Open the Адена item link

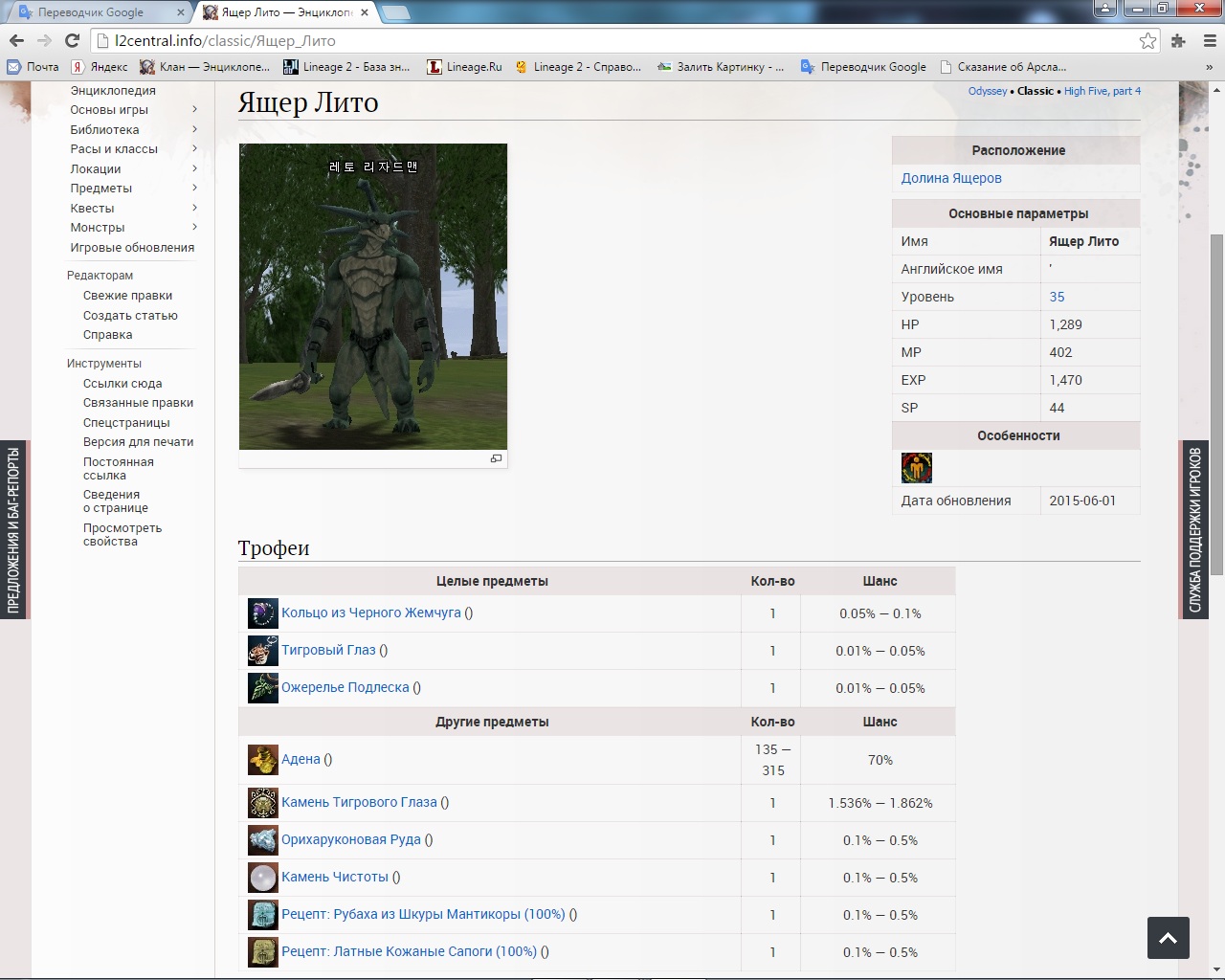coord(301,759)
